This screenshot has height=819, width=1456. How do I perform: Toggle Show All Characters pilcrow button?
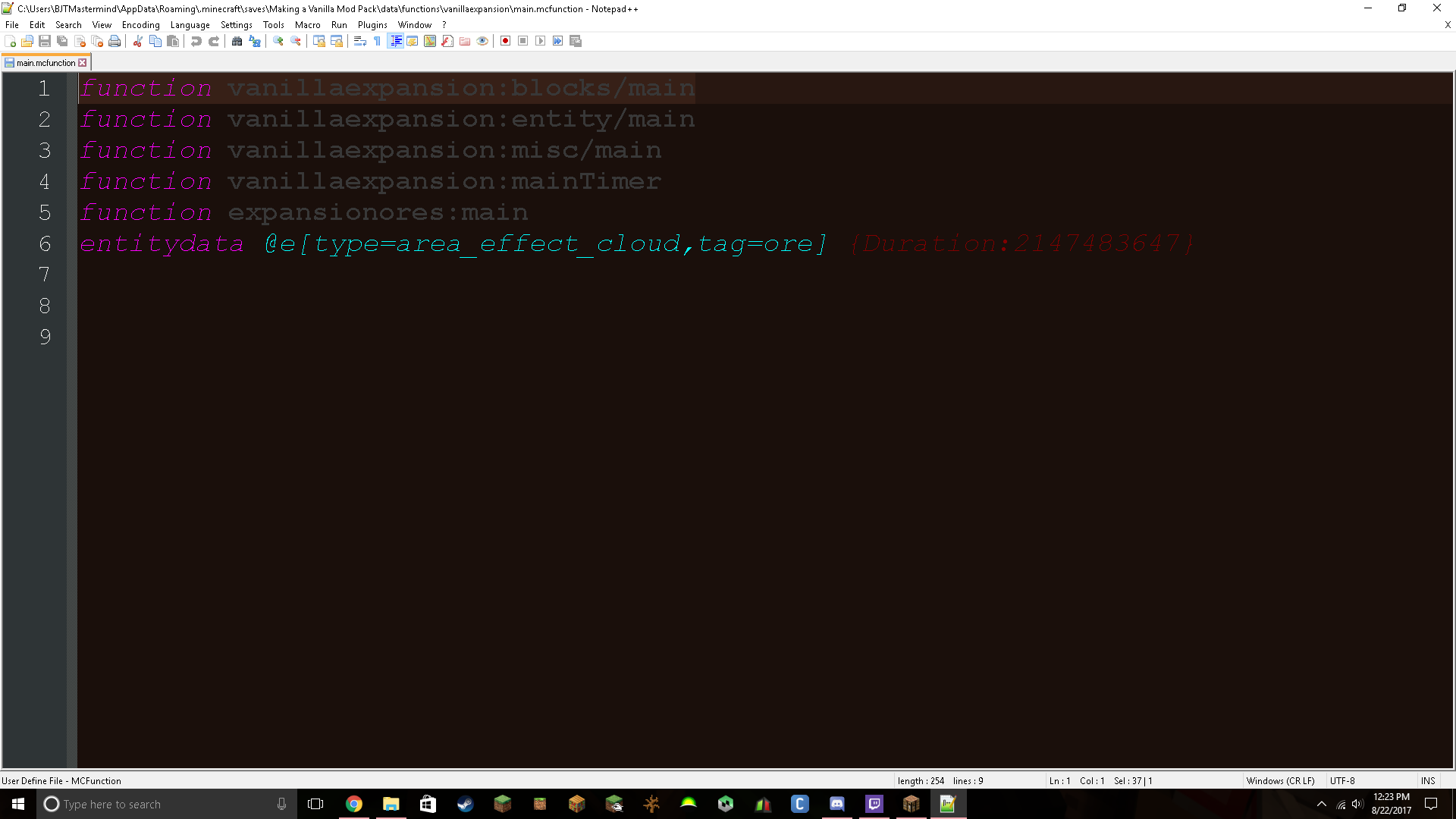[x=377, y=41]
